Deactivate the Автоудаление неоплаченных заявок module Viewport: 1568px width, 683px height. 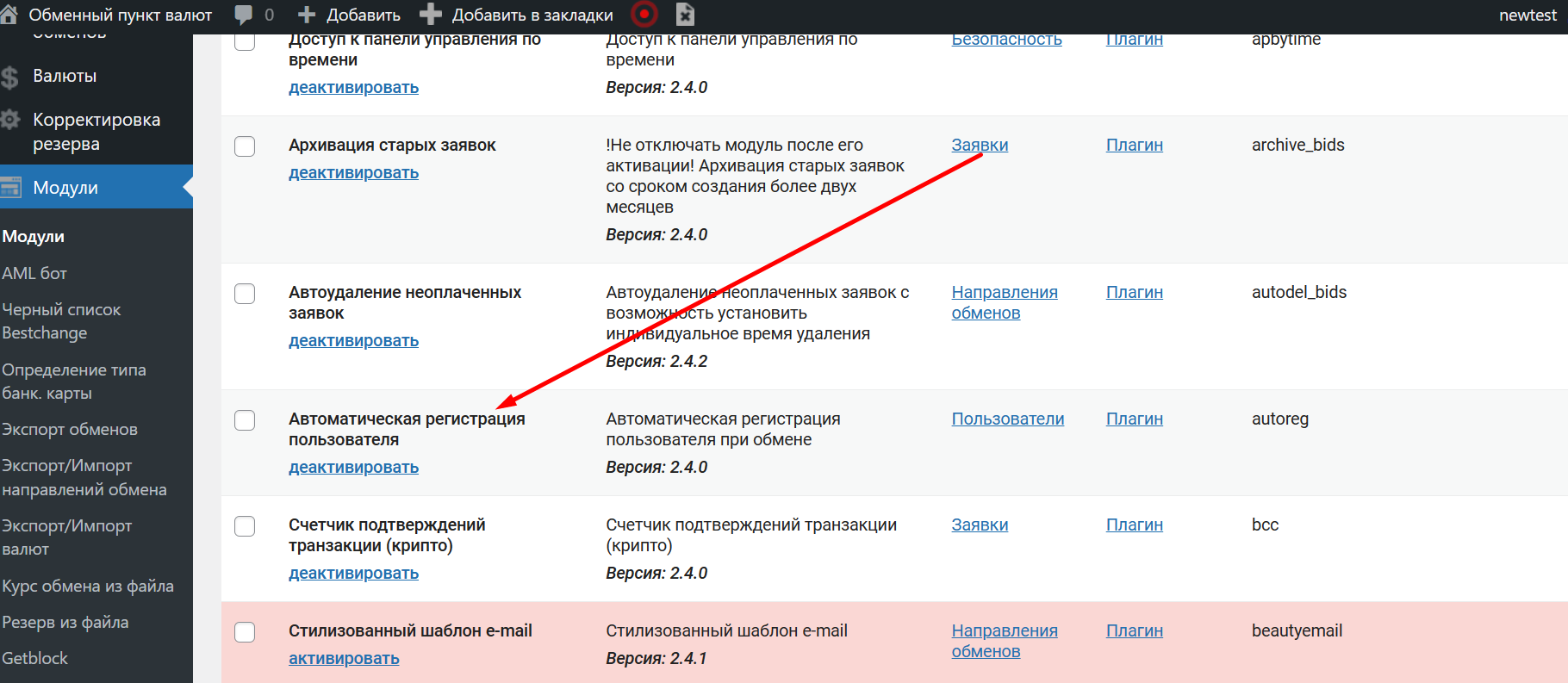coord(353,341)
